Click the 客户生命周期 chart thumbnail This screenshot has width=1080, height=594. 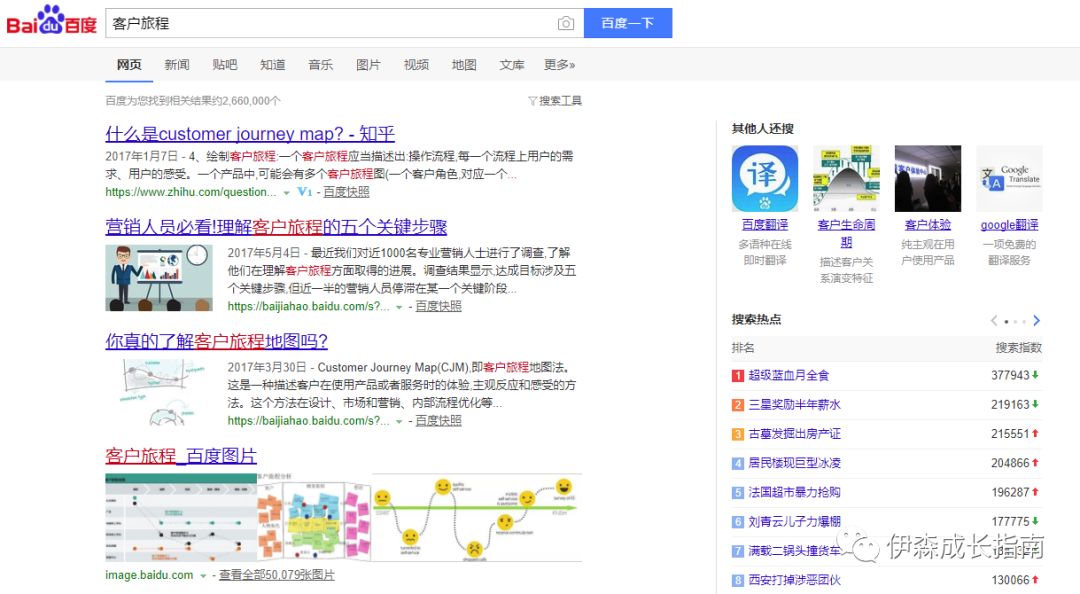pos(847,178)
